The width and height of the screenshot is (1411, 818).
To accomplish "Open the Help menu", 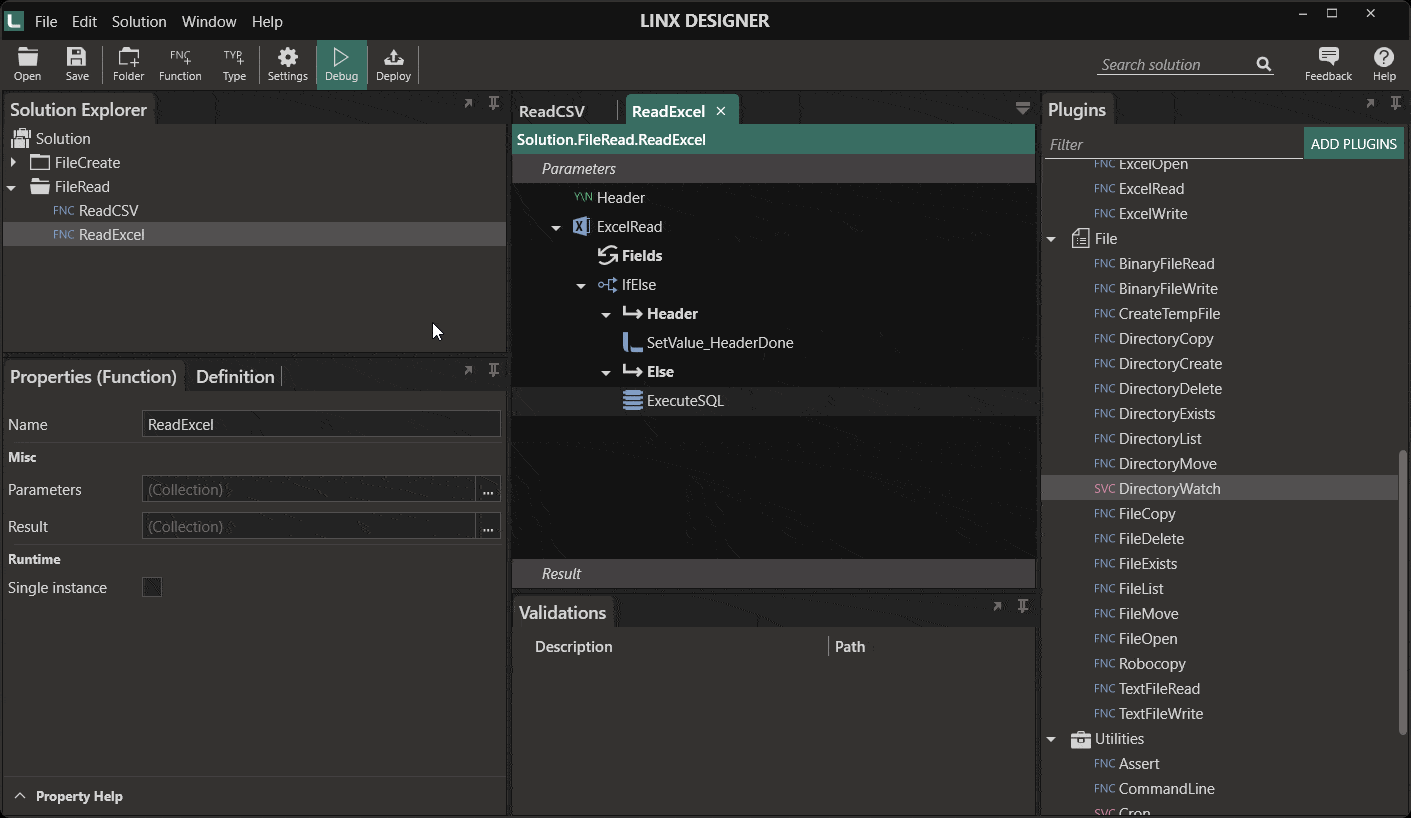I will 267,21.
